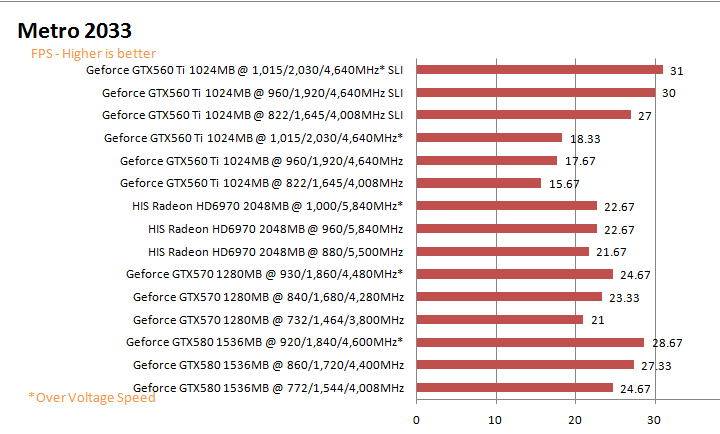Click the data value 23.33
The image size is (720, 434).
[624, 298]
